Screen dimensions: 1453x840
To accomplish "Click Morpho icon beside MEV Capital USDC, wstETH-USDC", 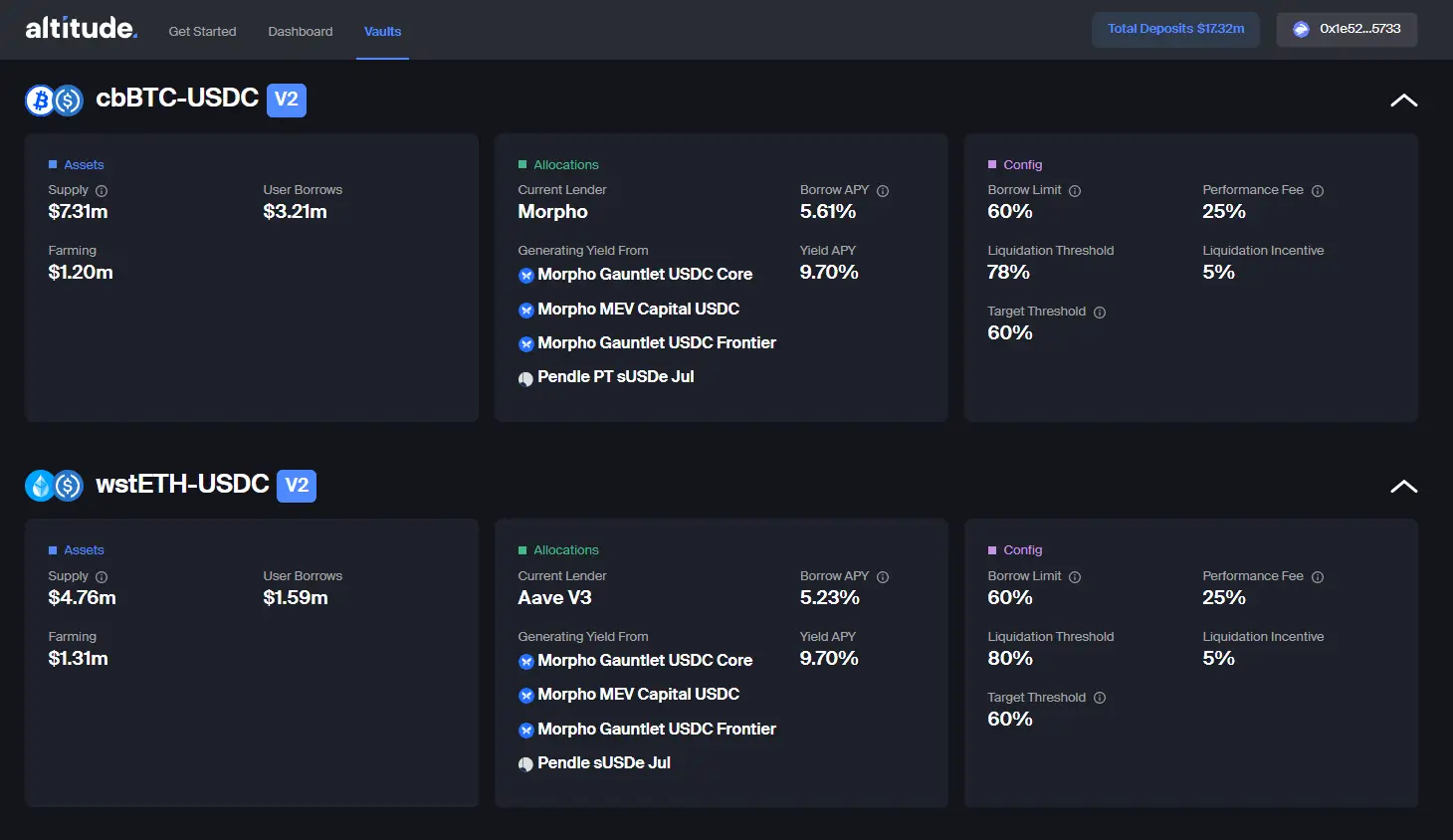I will [x=526, y=696].
